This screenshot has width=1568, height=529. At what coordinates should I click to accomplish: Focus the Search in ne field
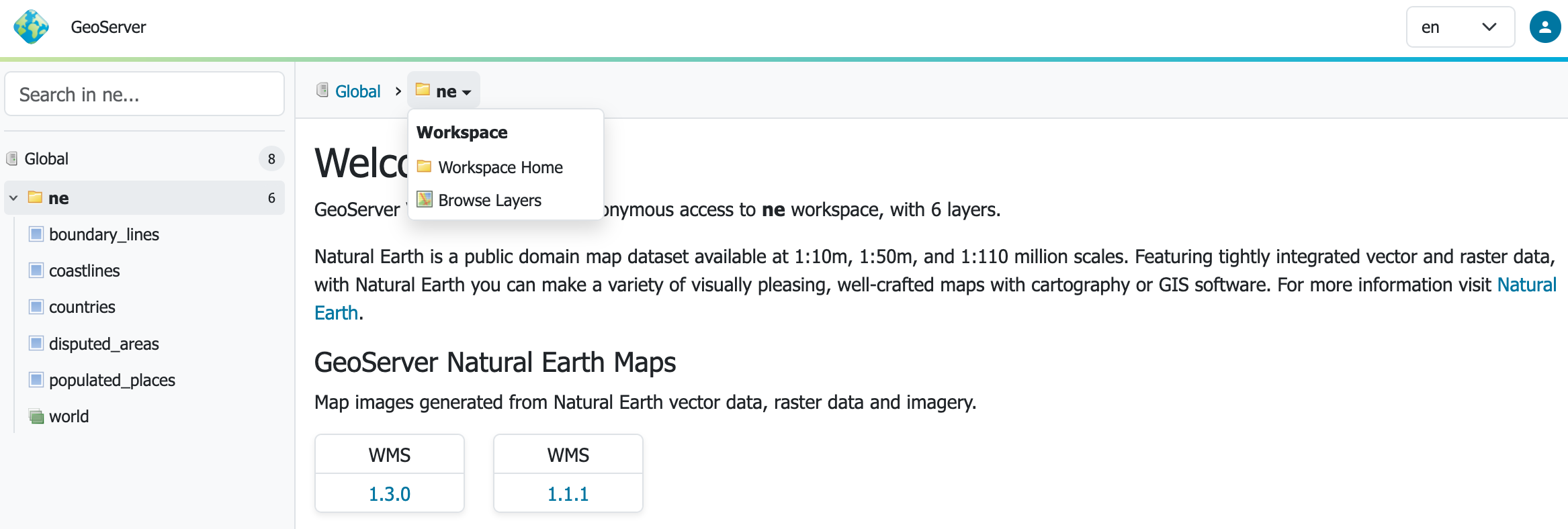tap(144, 95)
